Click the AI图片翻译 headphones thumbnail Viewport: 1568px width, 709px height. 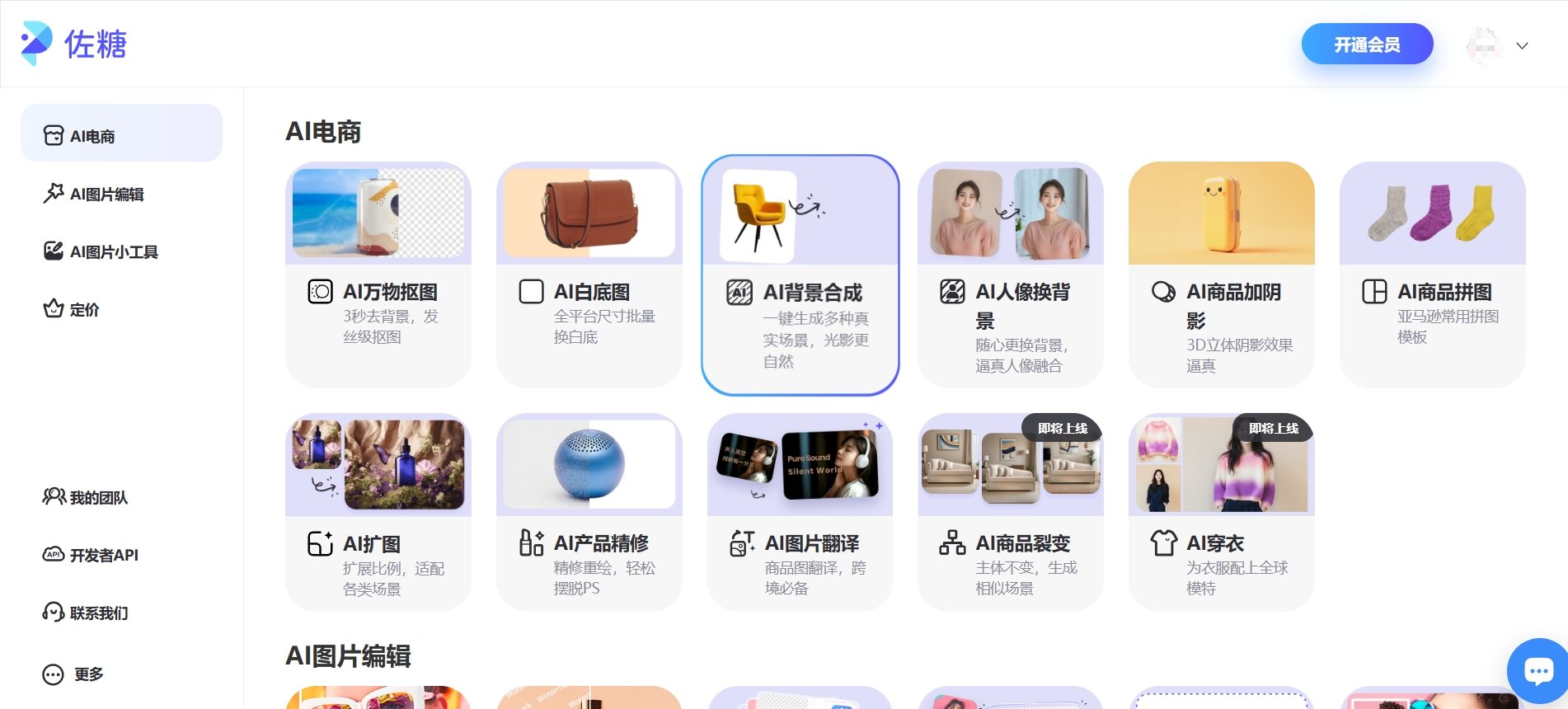(800, 465)
